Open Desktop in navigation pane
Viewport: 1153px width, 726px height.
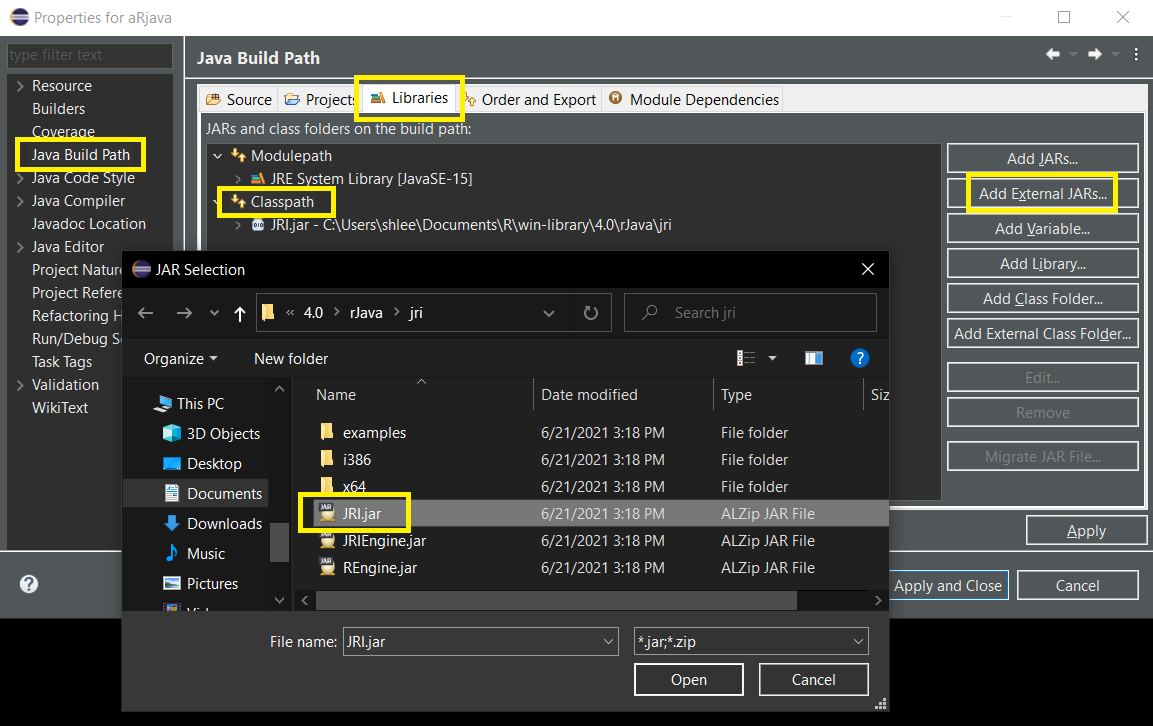pyautogui.click(x=202, y=463)
